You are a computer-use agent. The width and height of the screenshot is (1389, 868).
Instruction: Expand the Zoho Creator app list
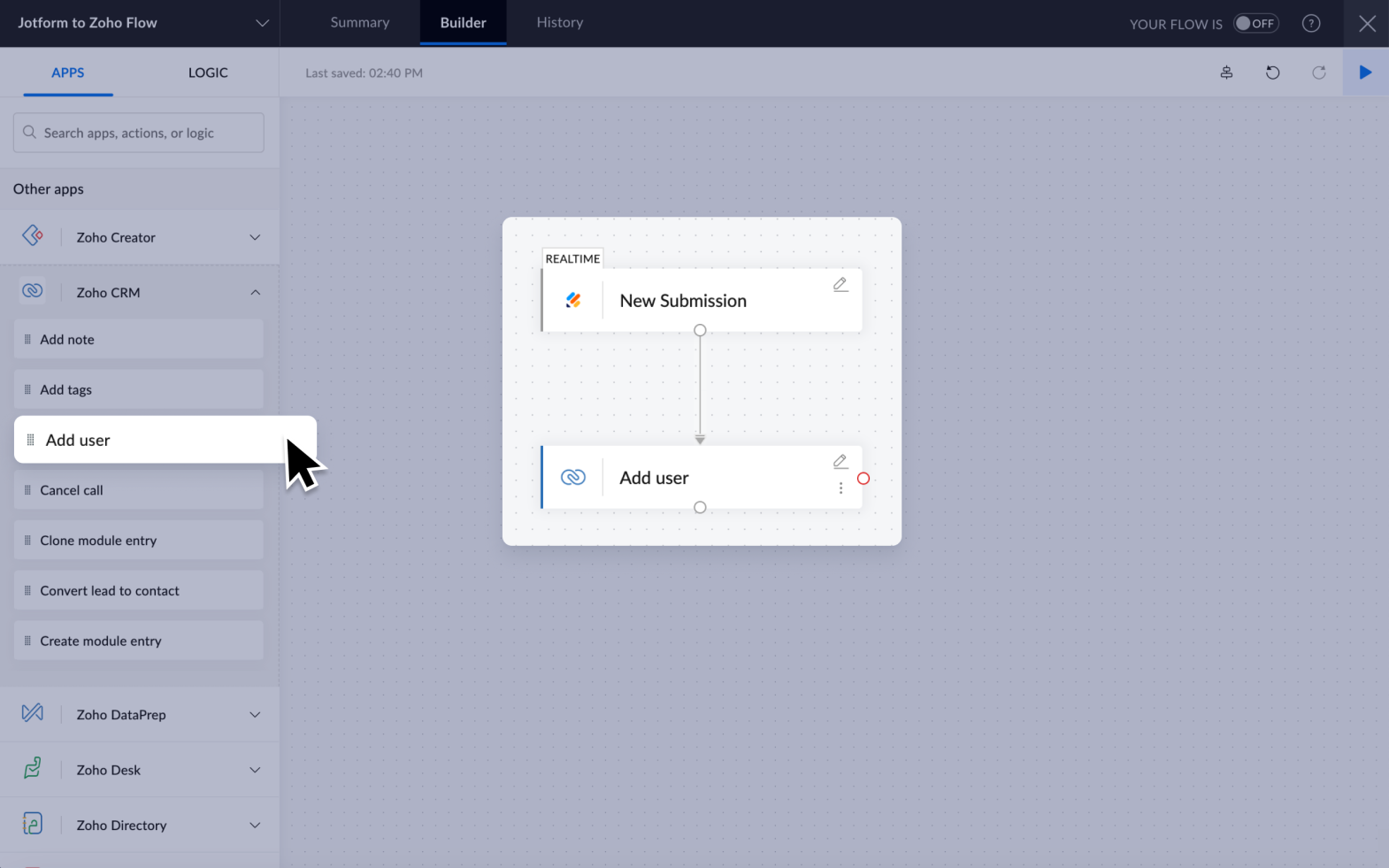coord(255,237)
